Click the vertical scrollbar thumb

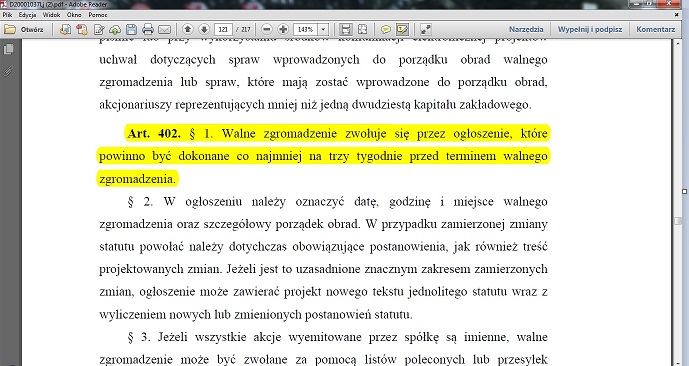pyautogui.click(x=678, y=222)
